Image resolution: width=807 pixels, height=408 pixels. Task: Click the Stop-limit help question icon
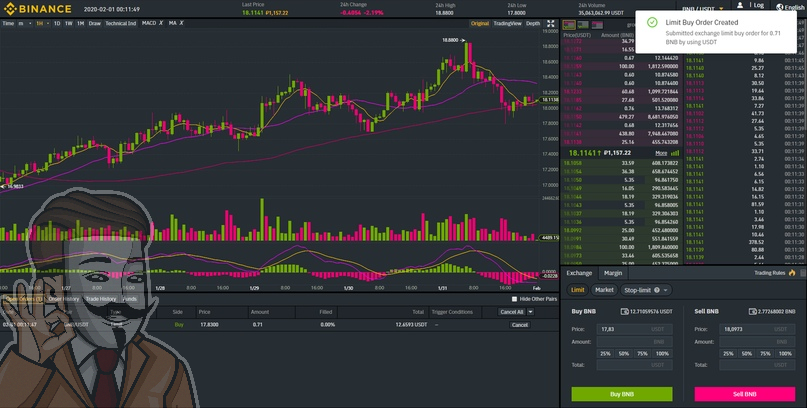tap(657, 290)
